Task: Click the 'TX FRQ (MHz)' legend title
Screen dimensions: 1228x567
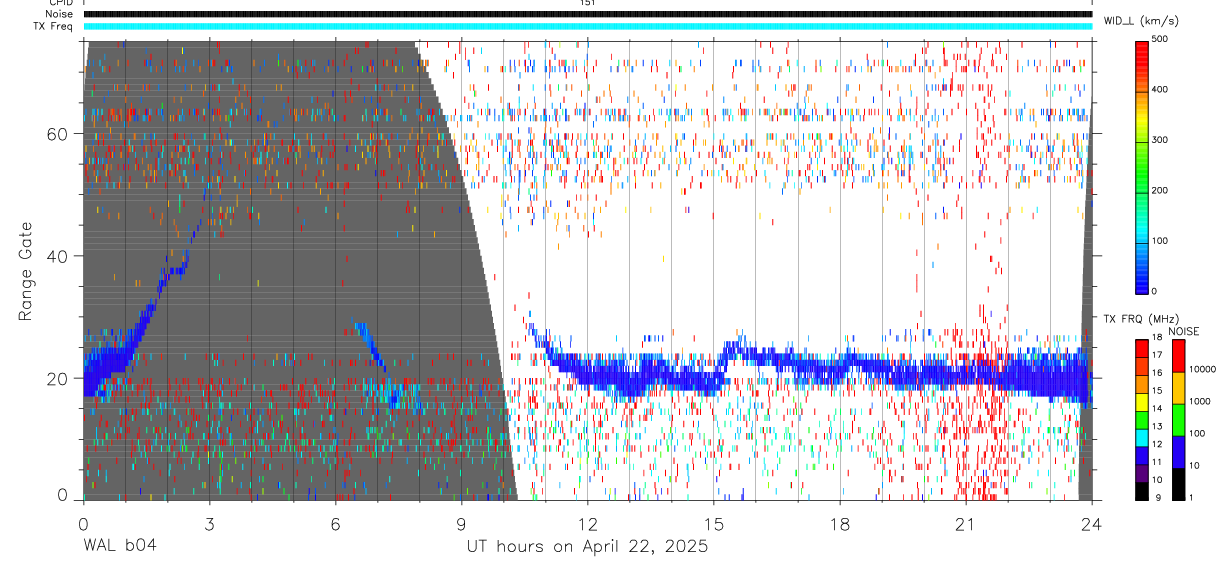Action: pos(1140,318)
